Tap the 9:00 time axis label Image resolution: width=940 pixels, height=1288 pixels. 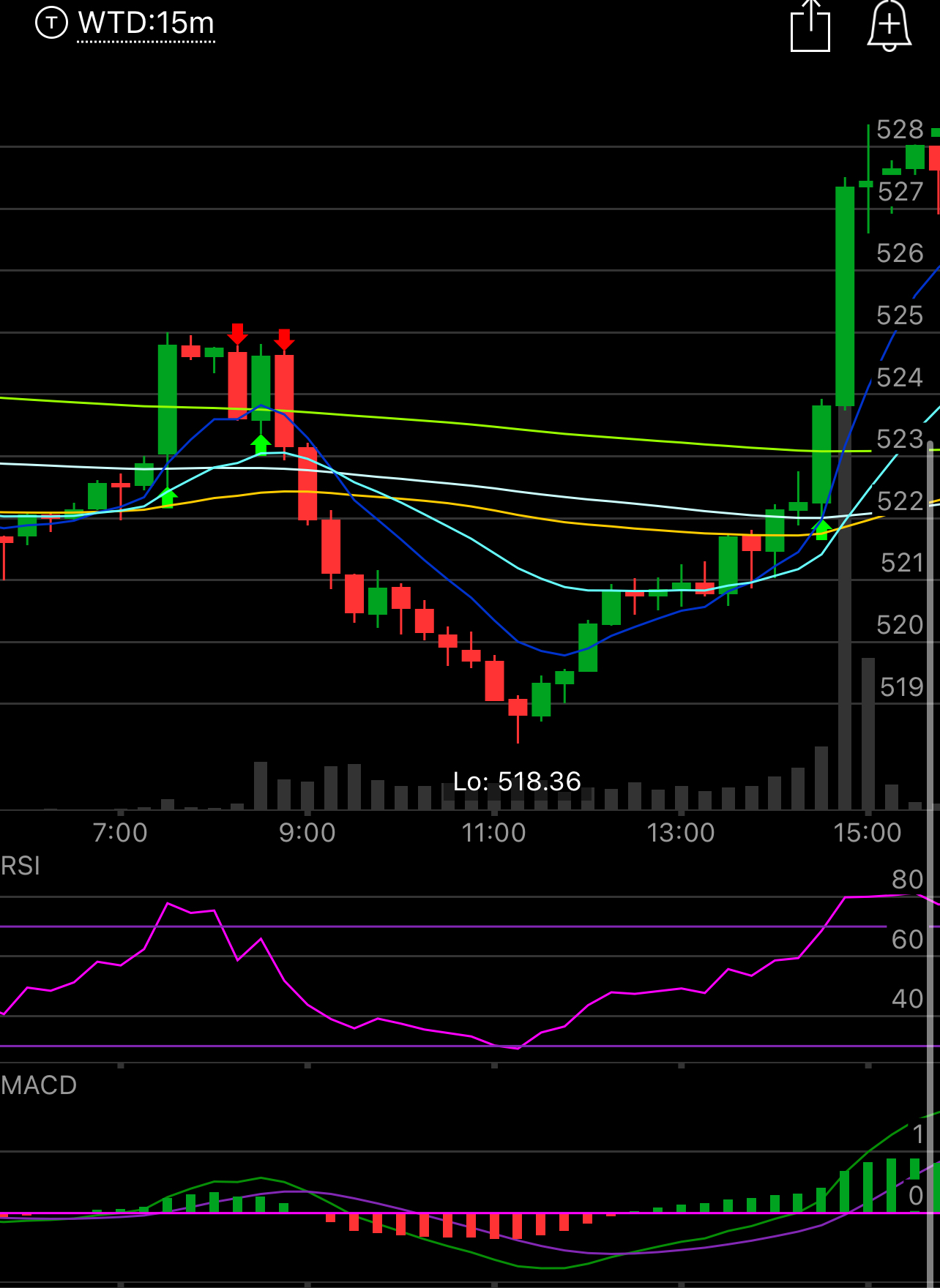pos(307,833)
